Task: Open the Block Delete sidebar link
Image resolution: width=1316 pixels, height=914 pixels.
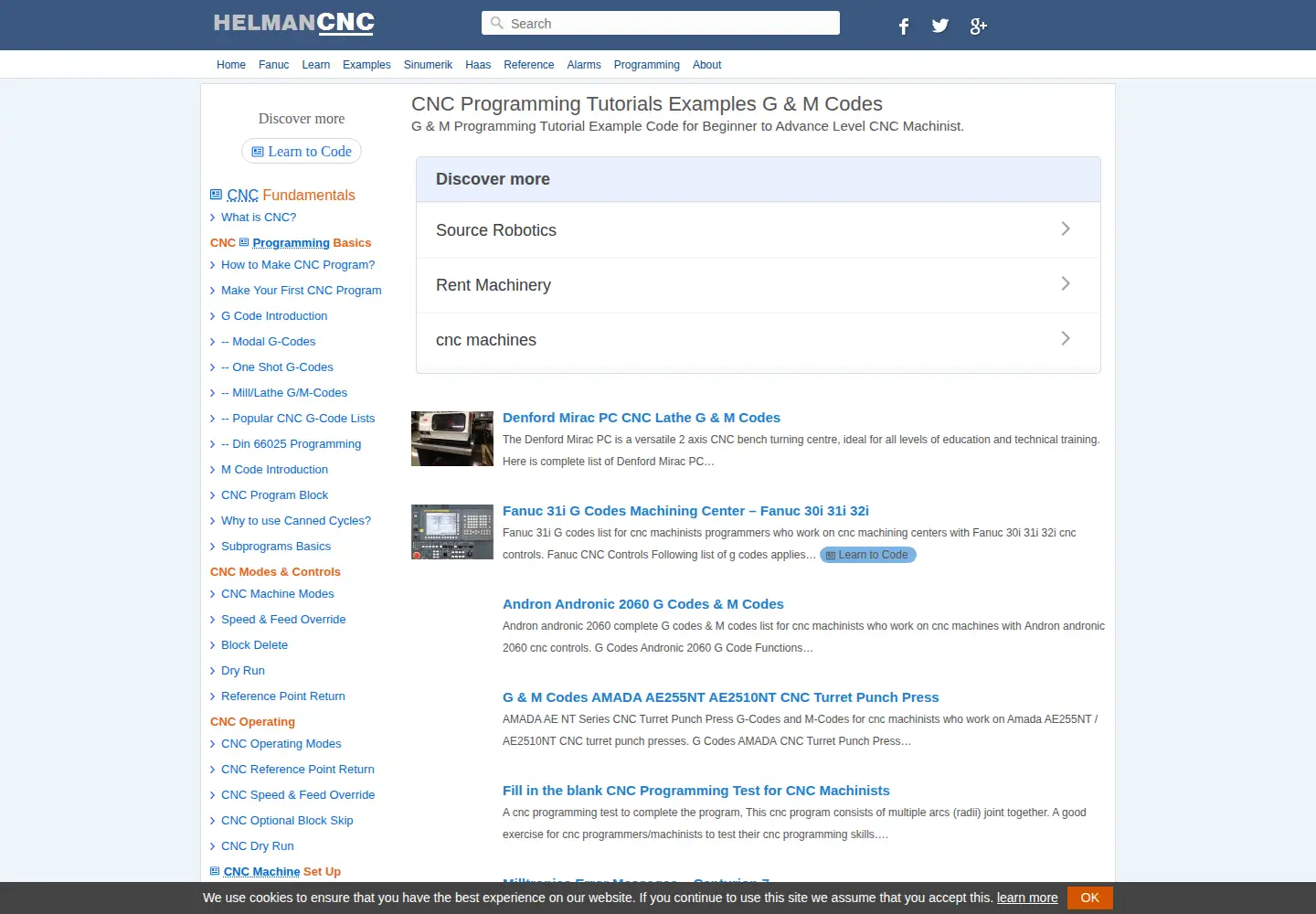Action: 254,645
